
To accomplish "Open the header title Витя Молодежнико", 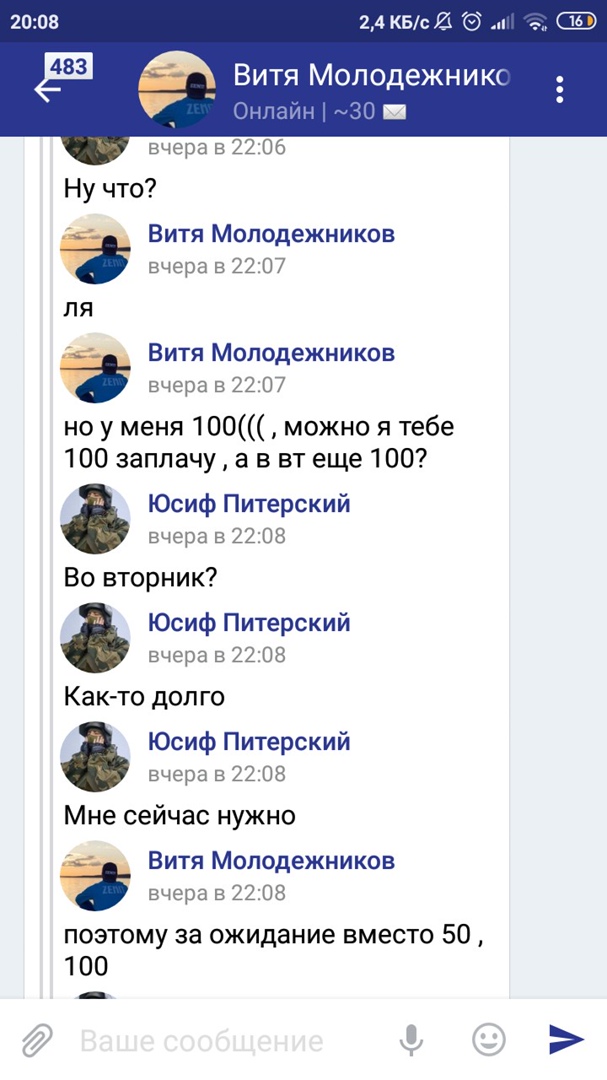I will point(372,76).
